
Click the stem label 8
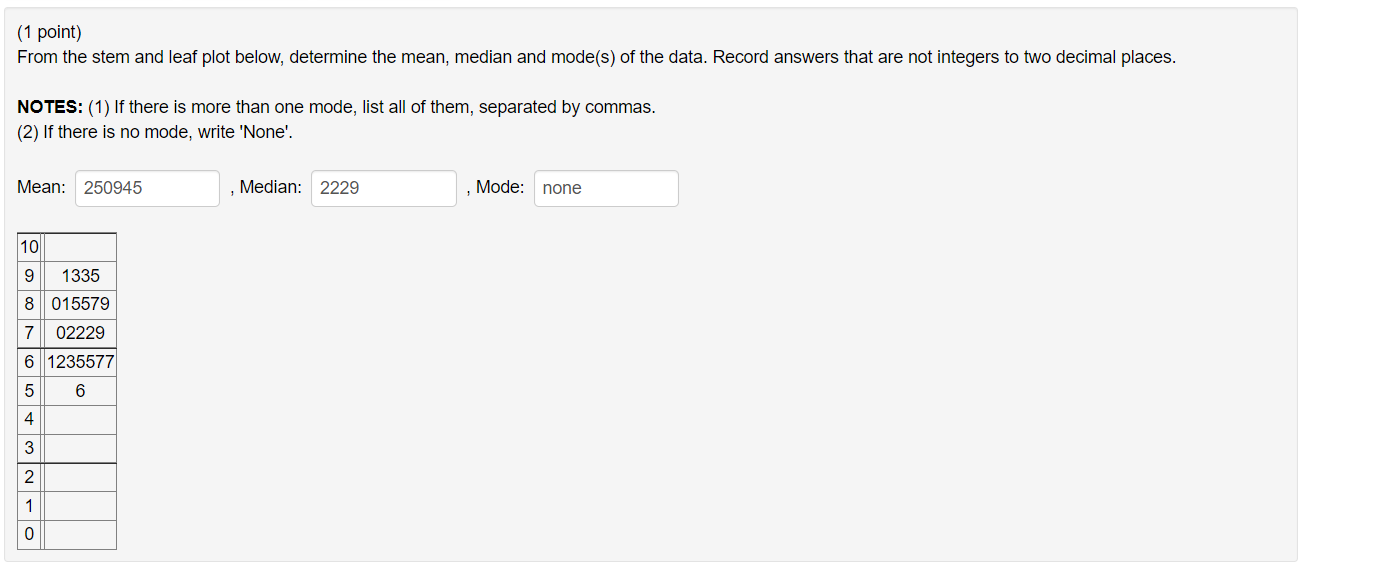tap(28, 303)
